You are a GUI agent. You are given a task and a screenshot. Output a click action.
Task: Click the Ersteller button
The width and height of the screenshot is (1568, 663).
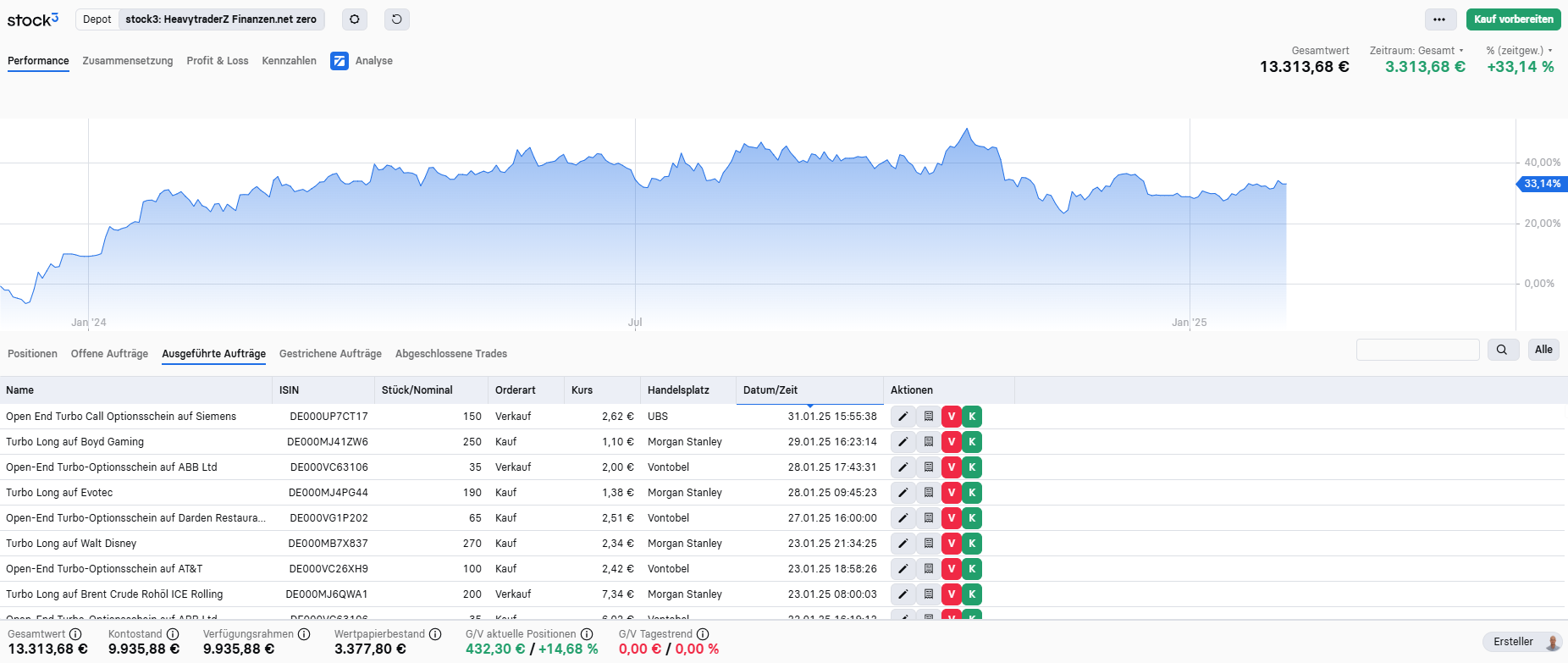tap(1521, 642)
